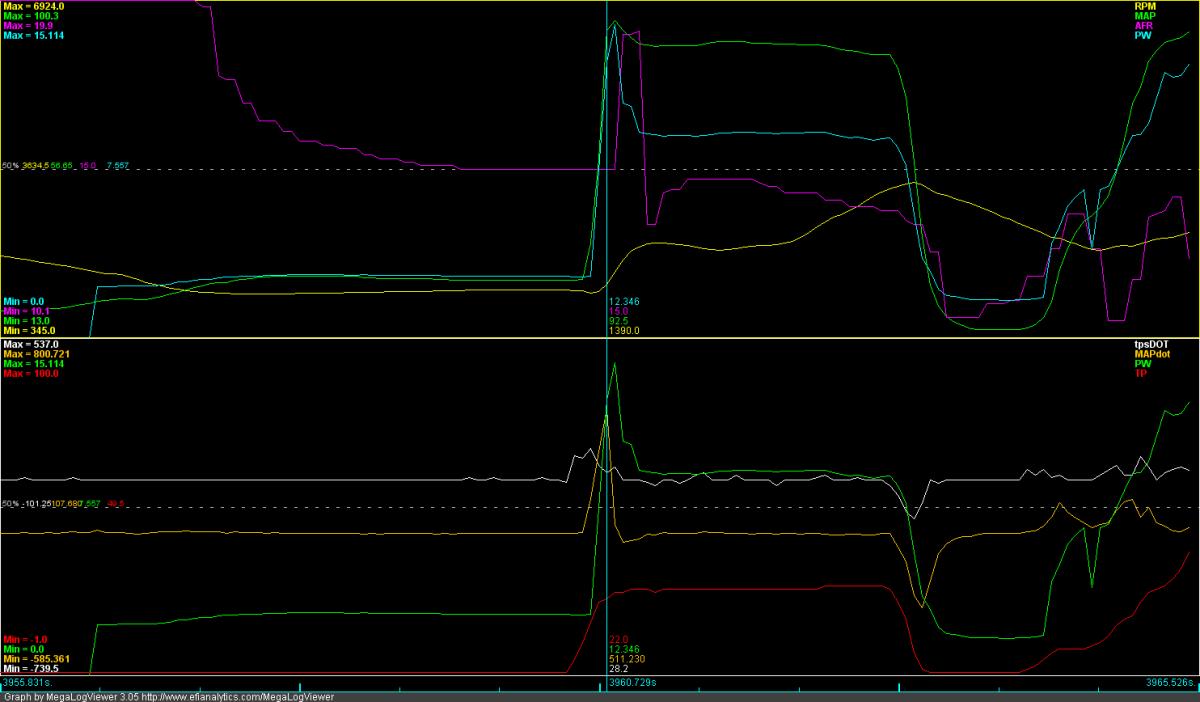Click cyan "Max = 15.114" in RPM graph

[x=34, y=35]
